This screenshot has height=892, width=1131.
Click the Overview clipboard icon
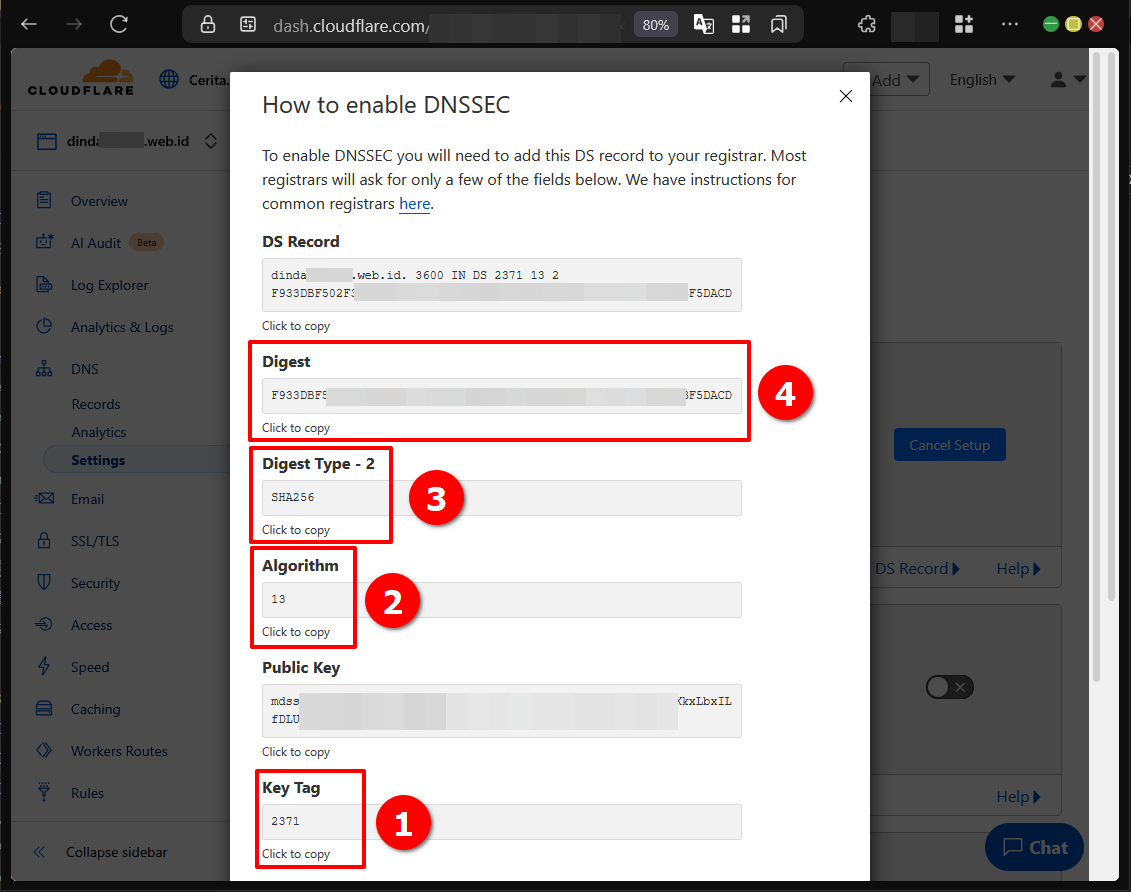[x=44, y=200]
